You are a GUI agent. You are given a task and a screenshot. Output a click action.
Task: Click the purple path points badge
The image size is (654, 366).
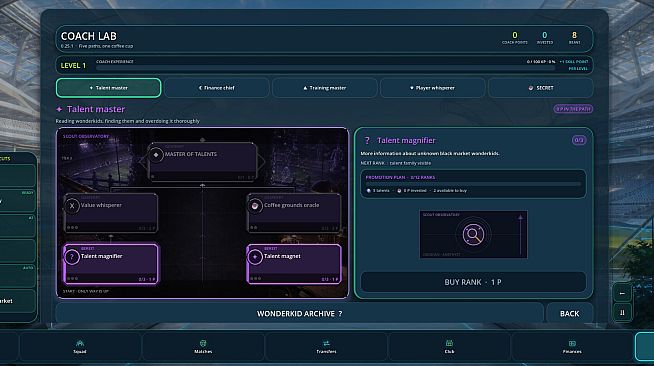click(x=573, y=109)
